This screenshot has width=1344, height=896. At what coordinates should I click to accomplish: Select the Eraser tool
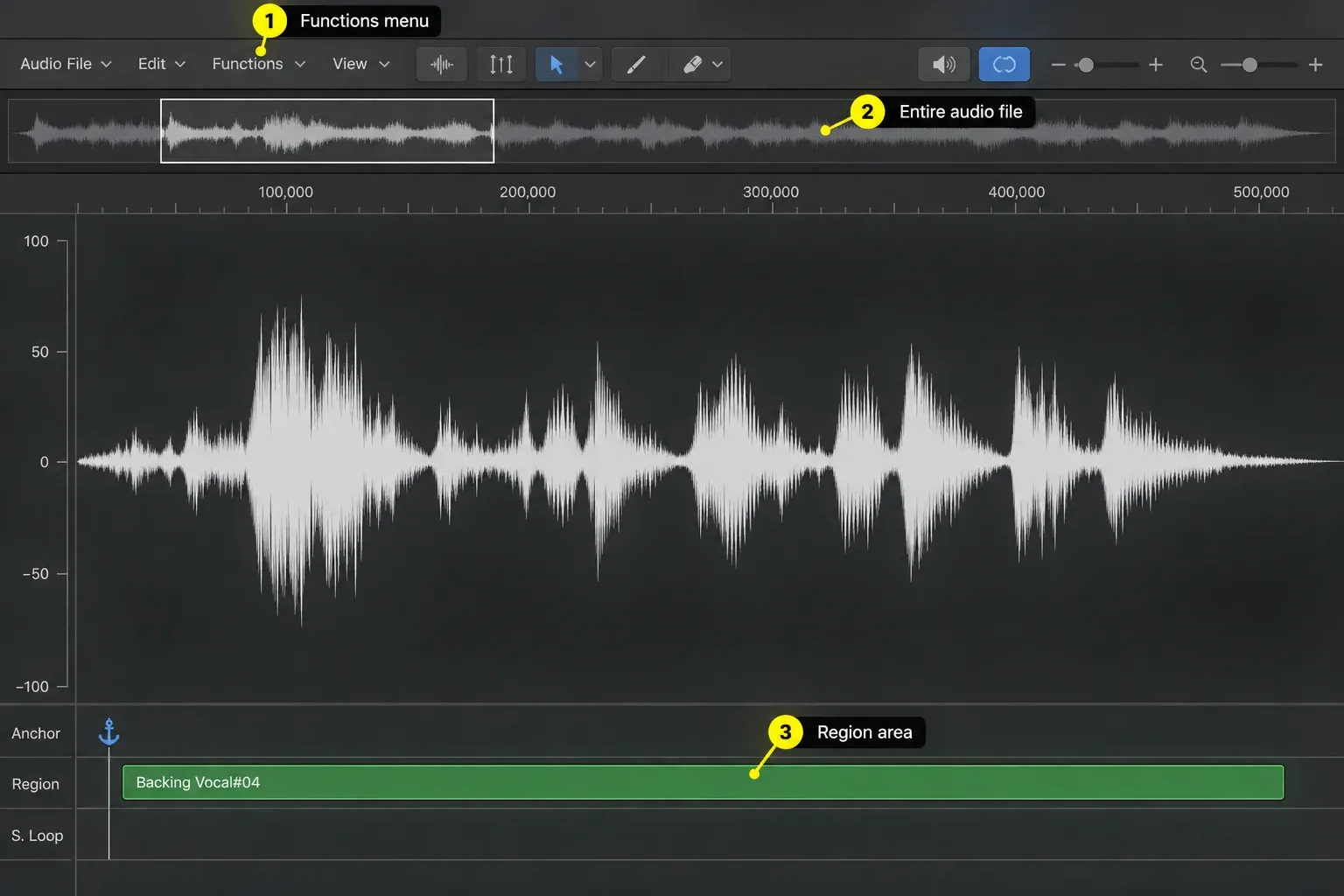(x=692, y=64)
